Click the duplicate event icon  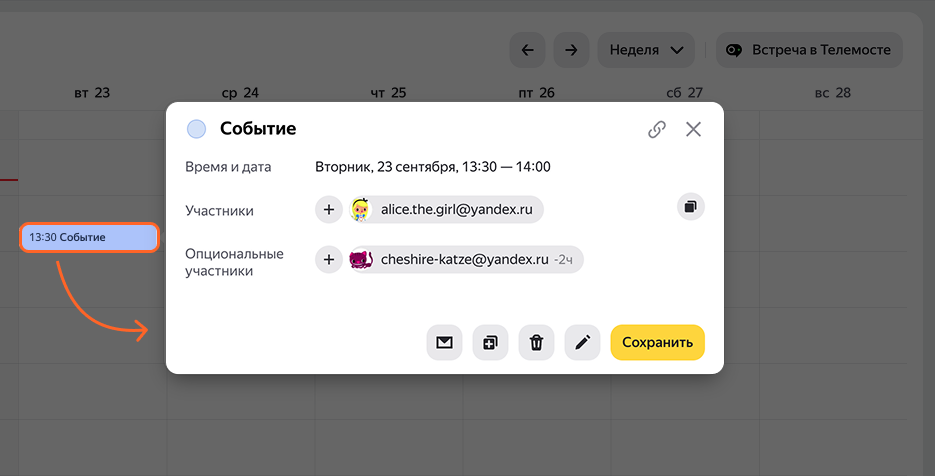(x=490, y=343)
